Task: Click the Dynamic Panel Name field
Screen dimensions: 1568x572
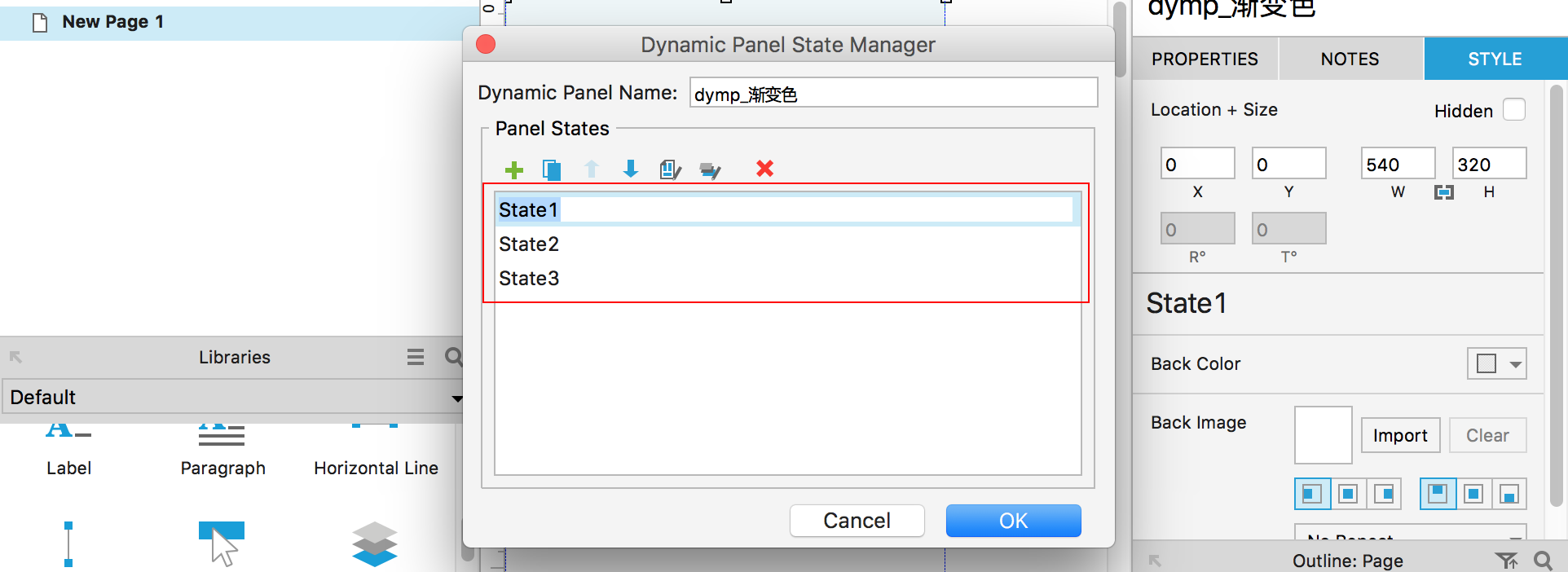Action: point(893,93)
